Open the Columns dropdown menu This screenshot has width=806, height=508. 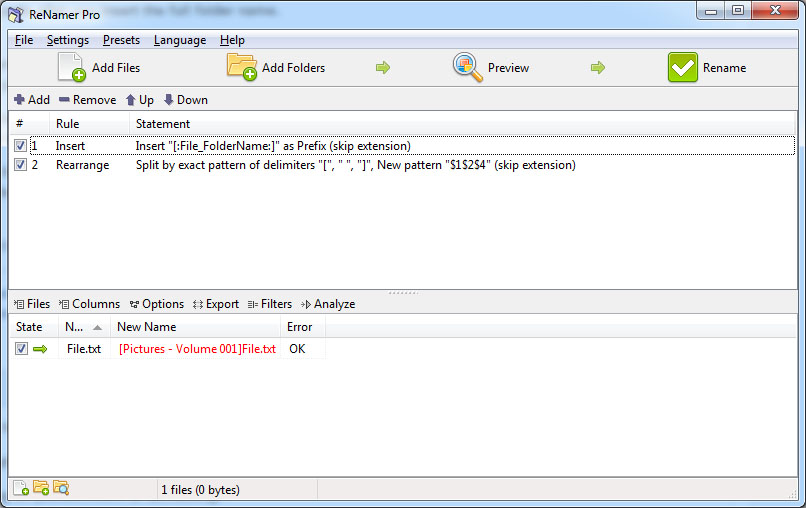click(x=89, y=304)
